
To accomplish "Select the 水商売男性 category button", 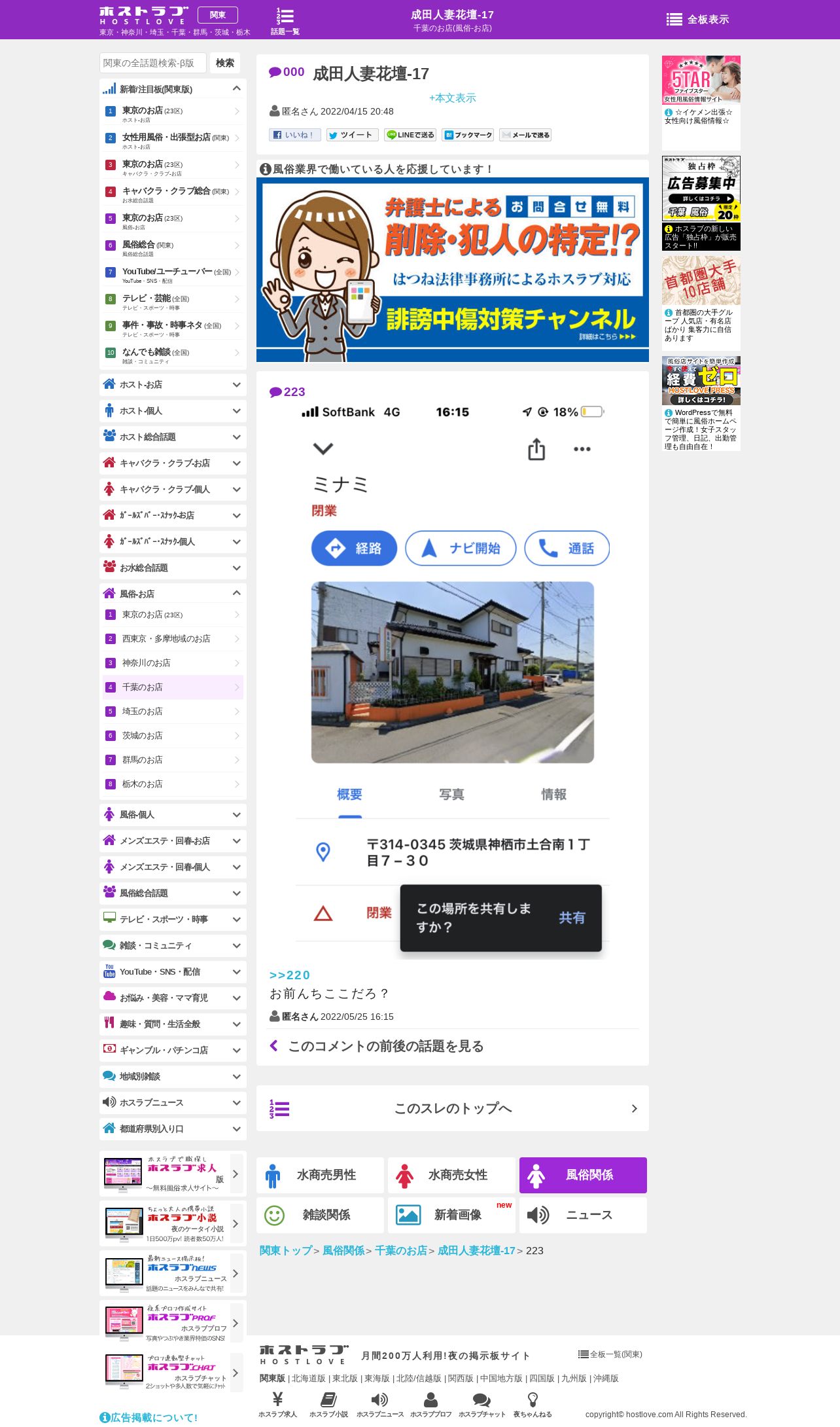I will click(320, 1175).
